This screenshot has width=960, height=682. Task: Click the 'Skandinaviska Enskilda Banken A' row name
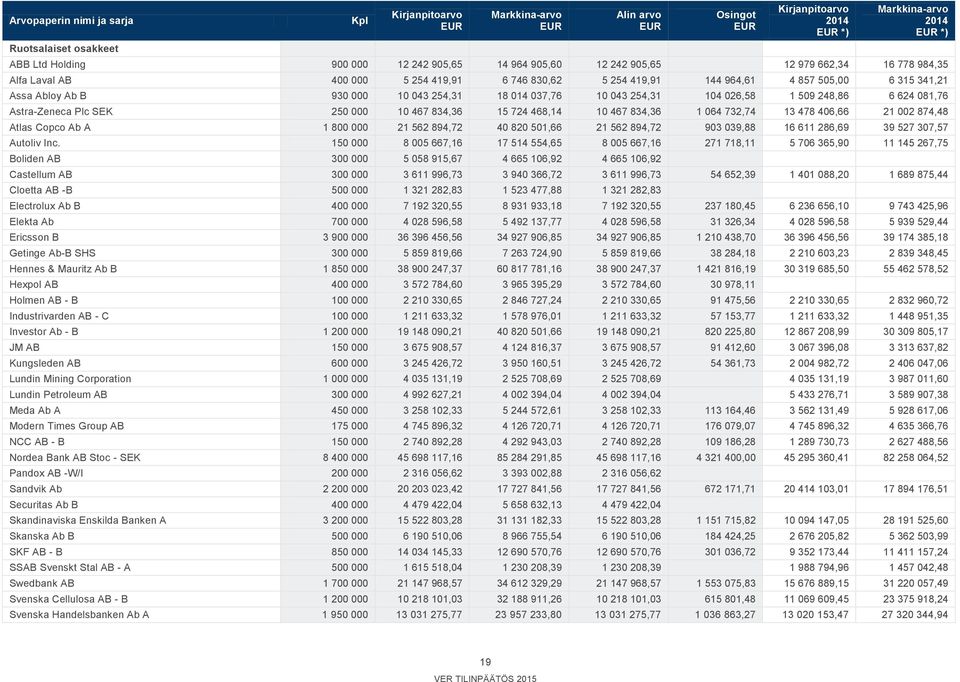pyautogui.click(x=88, y=520)
